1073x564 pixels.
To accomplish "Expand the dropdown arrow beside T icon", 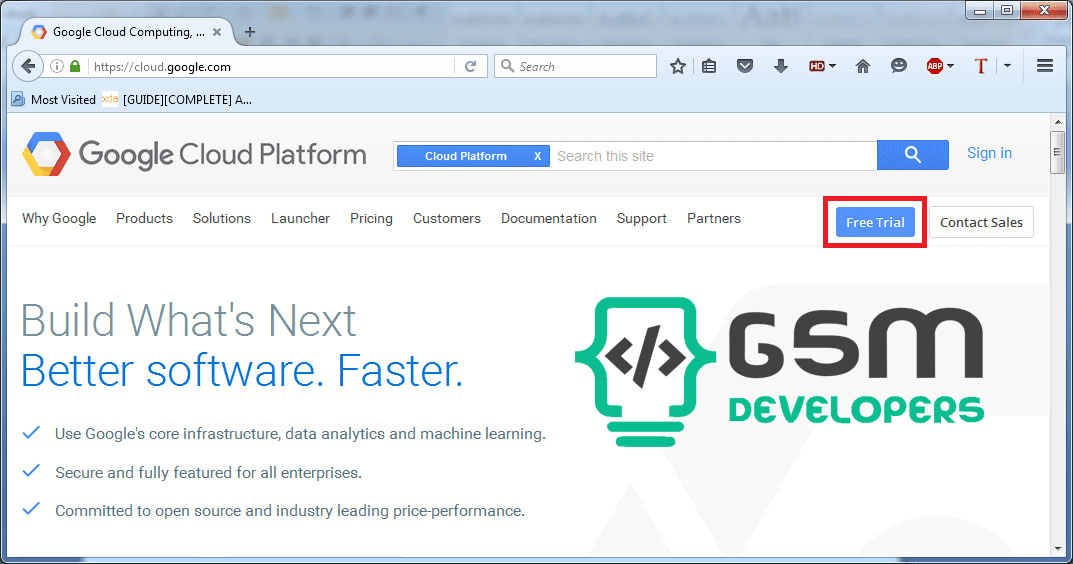I will click(1007, 66).
